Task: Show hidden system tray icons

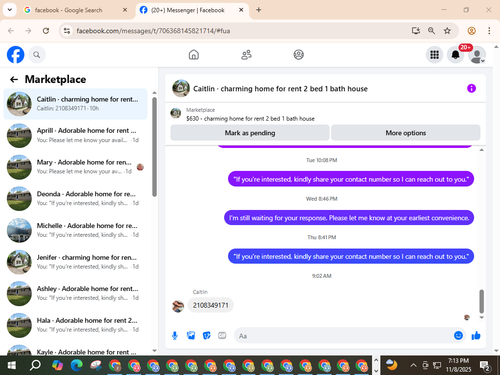Action: 413,365
